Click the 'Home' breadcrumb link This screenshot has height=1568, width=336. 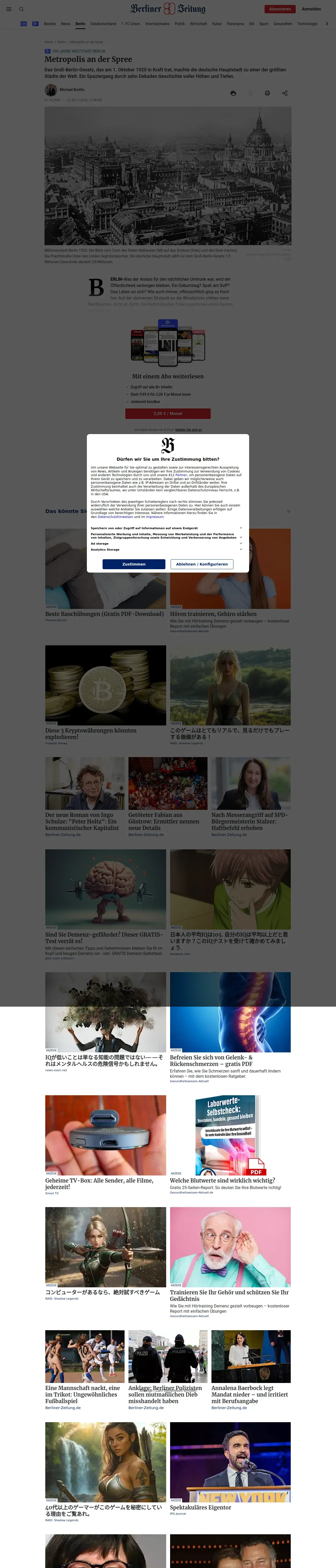[x=48, y=42]
